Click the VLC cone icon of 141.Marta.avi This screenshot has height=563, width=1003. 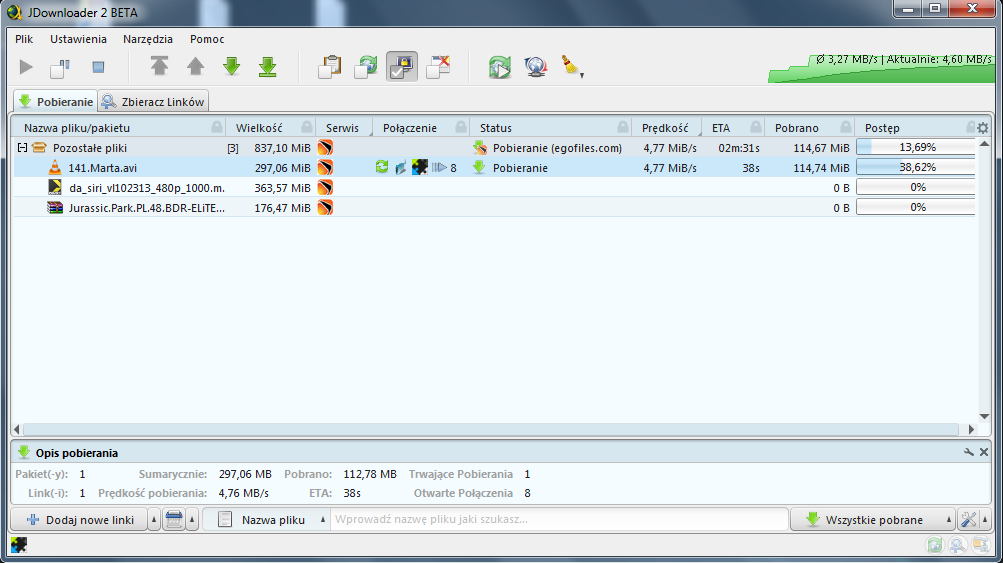pyautogui.click(x=55, y=168)
